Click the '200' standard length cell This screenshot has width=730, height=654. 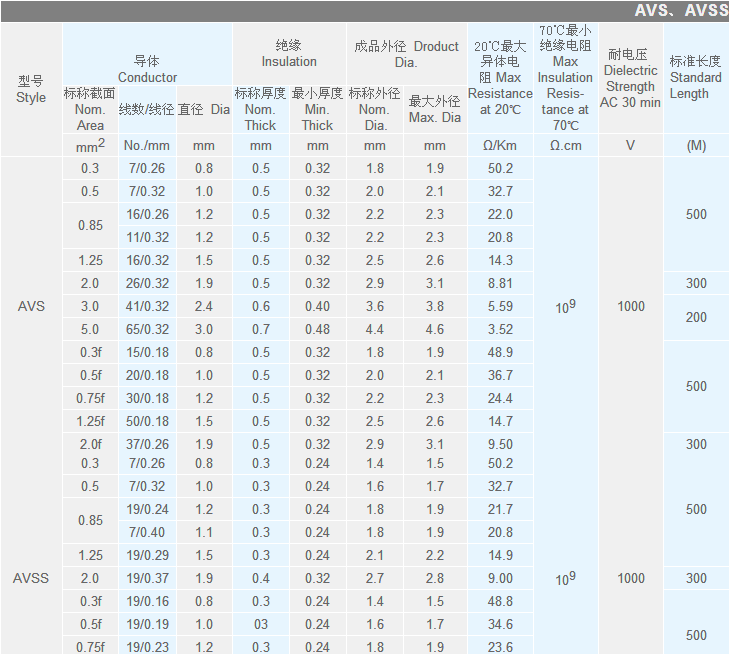[x=696, y=317]
